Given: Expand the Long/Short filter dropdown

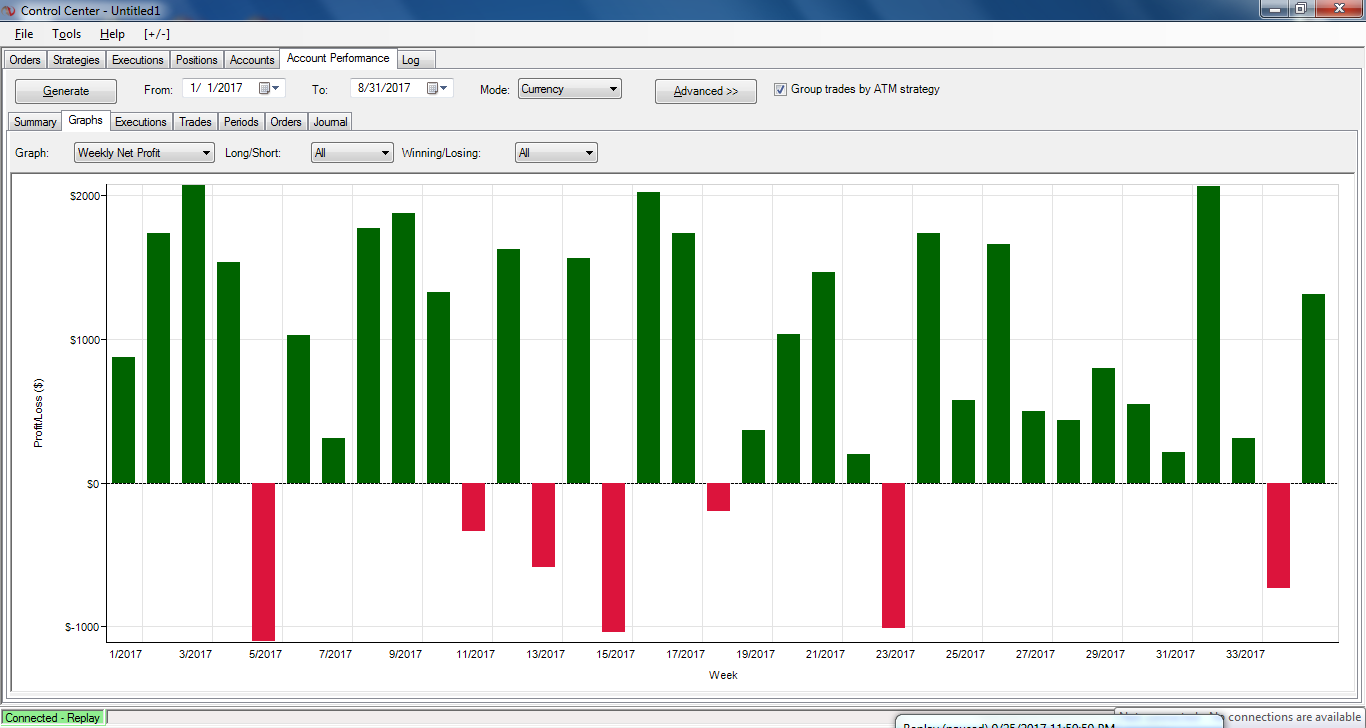Looking at the screenshot, I should tap(353, 153).
